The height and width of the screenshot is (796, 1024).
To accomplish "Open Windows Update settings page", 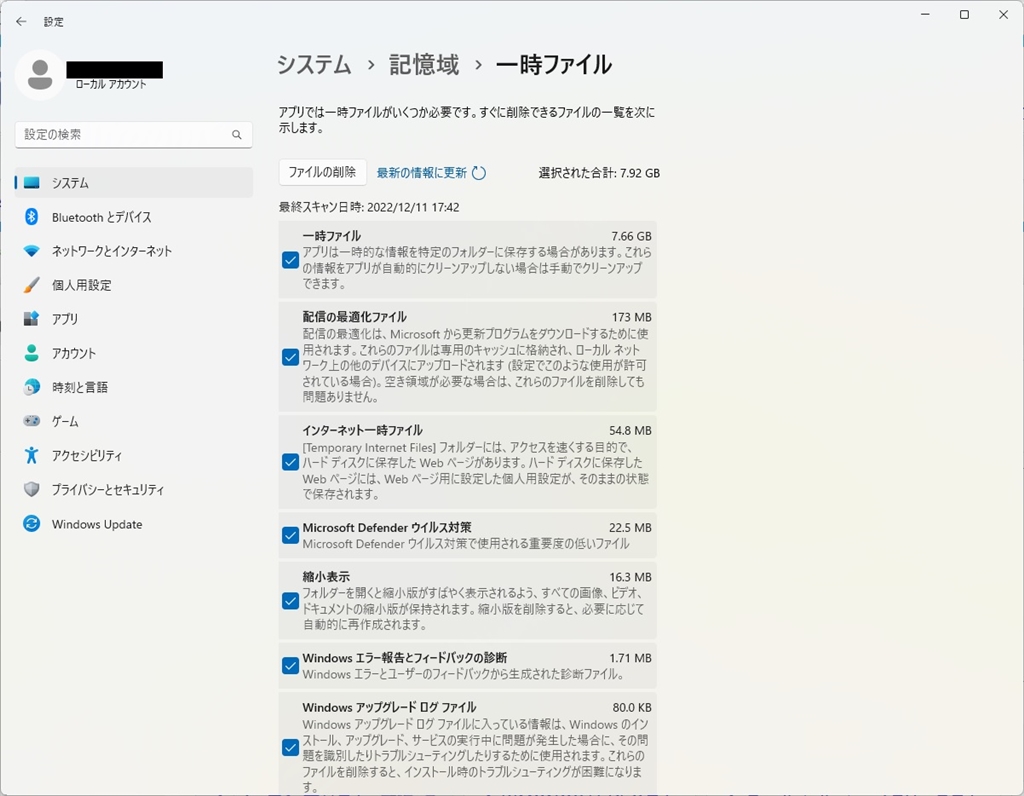I will pyautogui.click(x=134, y=524).
